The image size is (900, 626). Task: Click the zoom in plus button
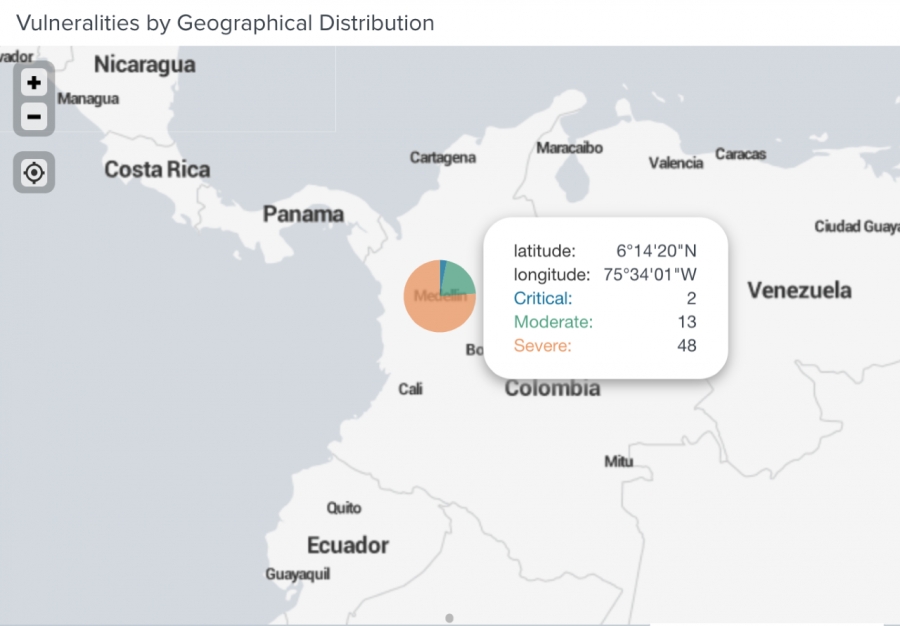click(34, 83)
